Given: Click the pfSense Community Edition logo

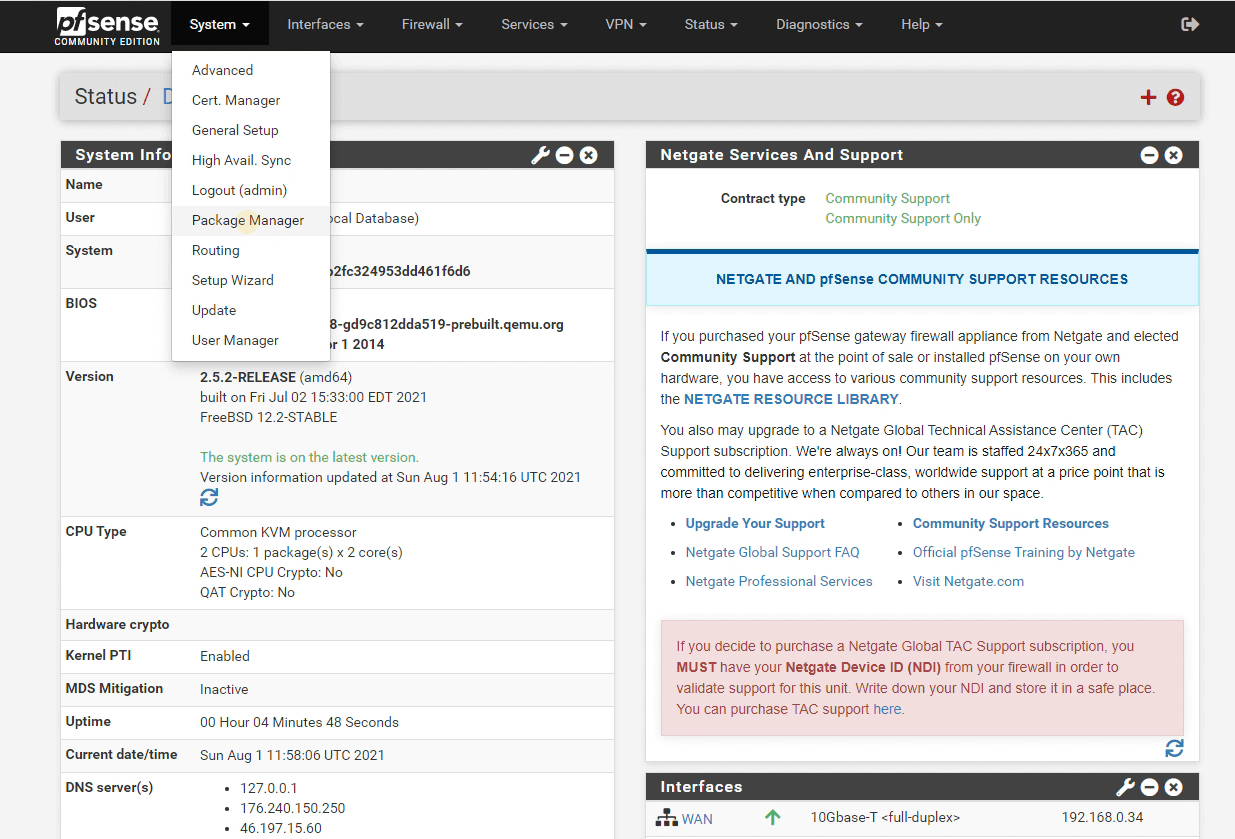Looking at the screenshot, I should click(x=108, y=26).
